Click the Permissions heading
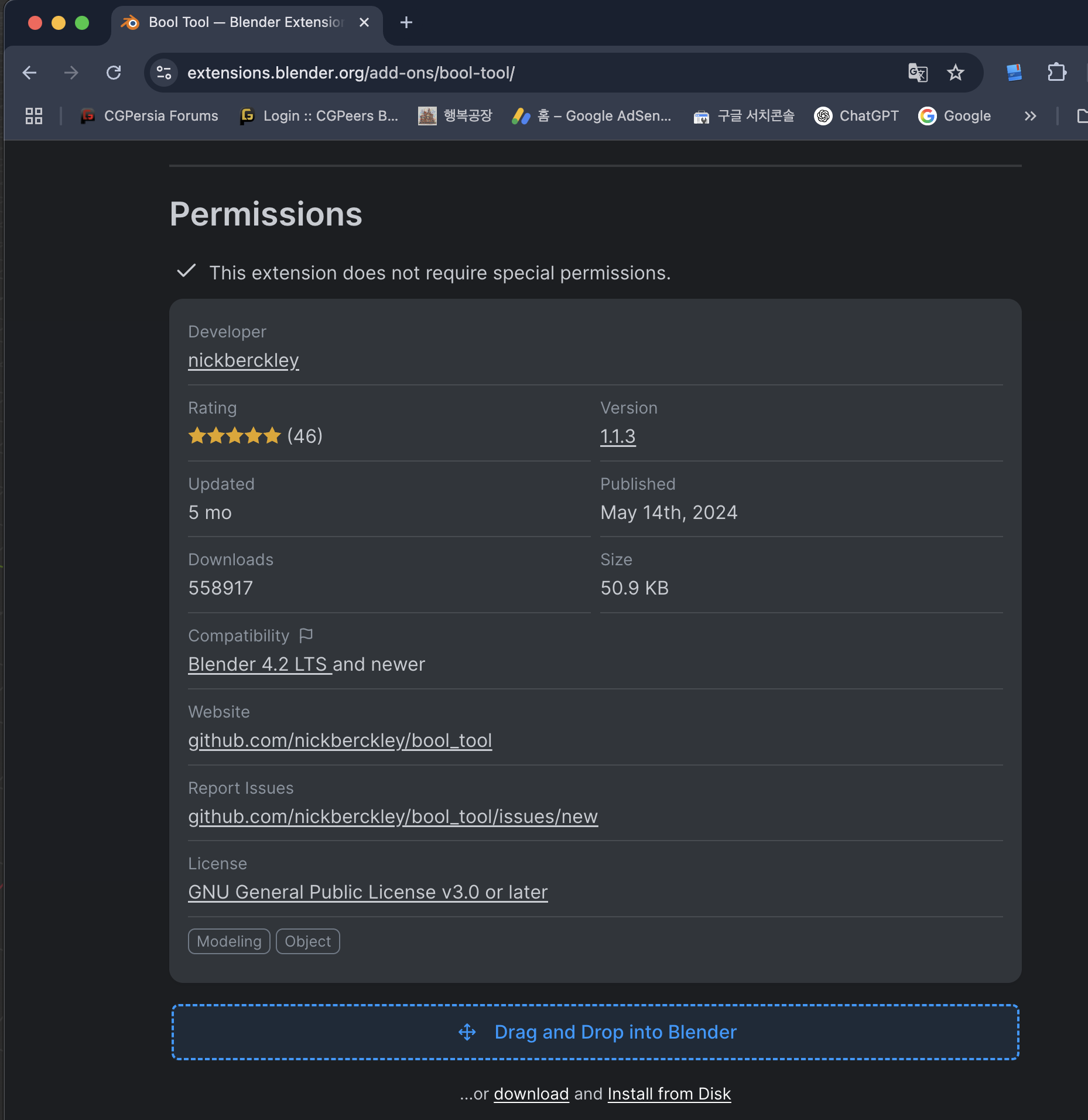 tap(266, 214)
